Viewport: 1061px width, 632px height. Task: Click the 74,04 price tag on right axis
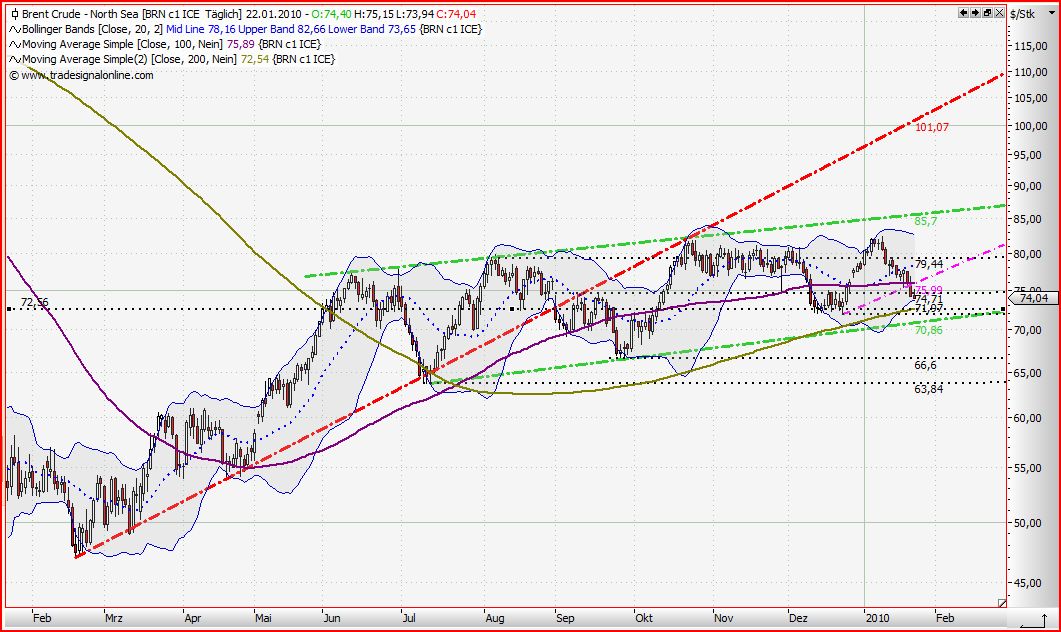[x=1036, y=298]
